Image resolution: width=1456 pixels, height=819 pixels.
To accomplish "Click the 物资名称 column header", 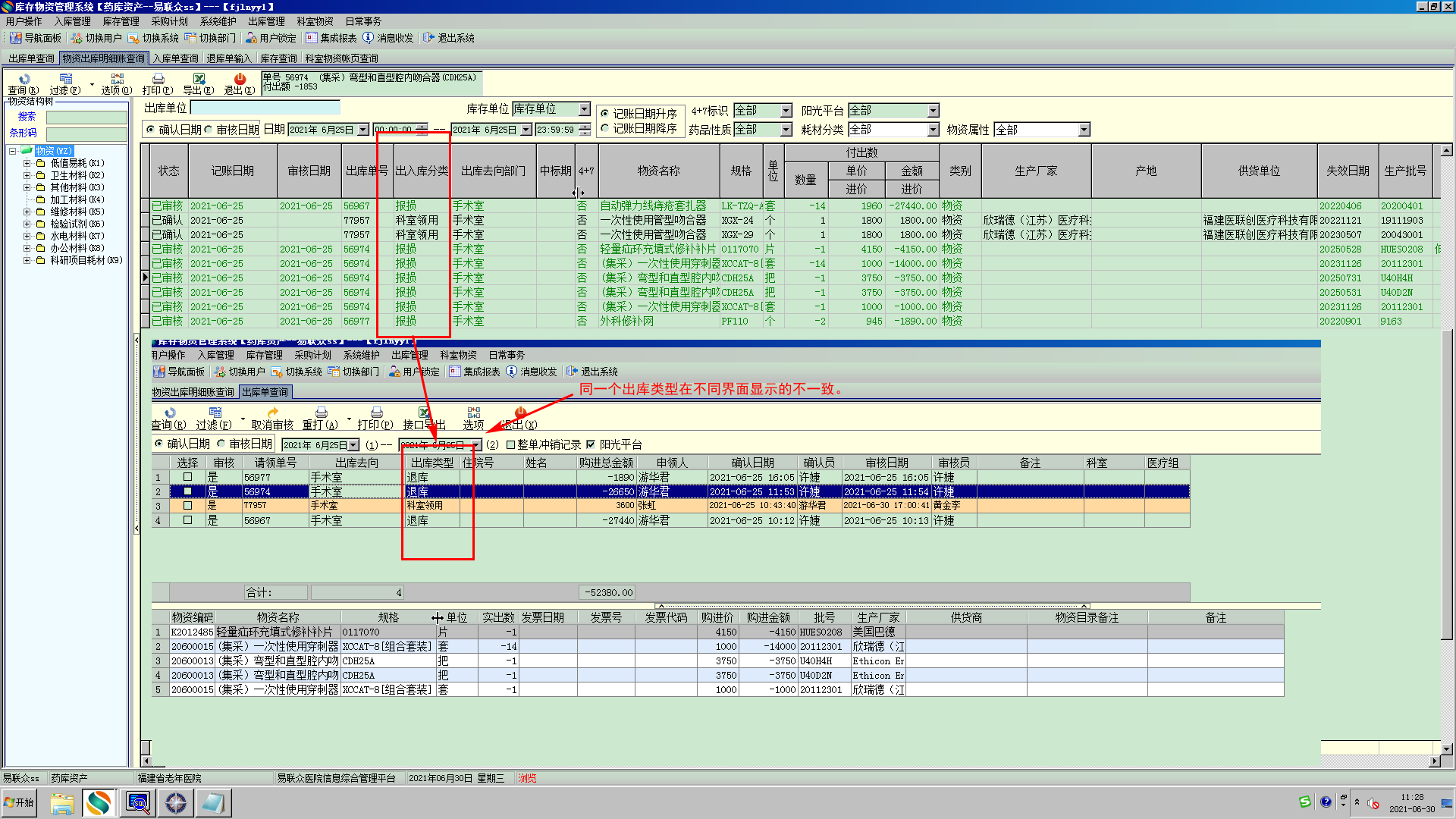I will [658, 171].
